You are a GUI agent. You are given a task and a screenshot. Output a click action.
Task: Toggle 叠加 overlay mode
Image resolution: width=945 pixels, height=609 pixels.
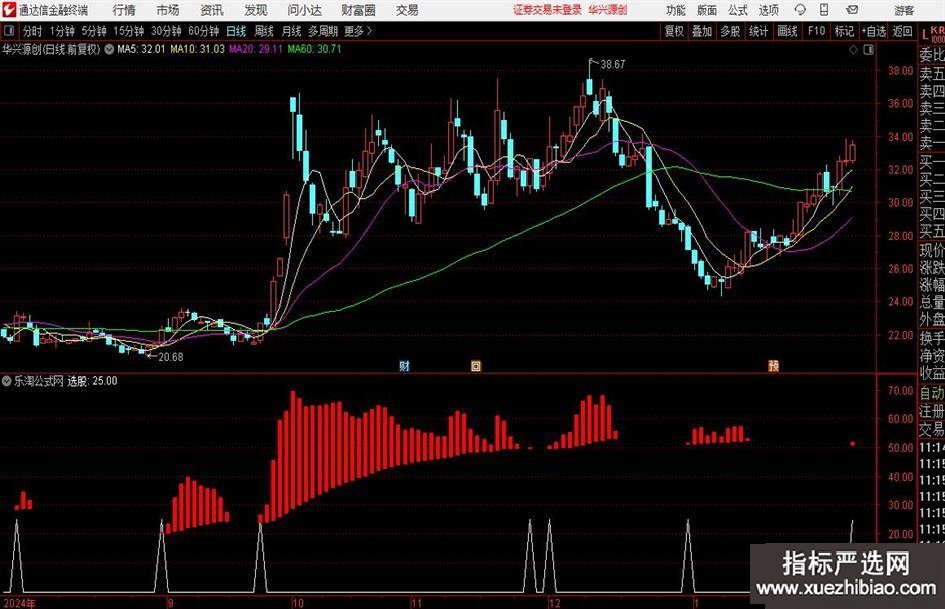tap(702, 31)
